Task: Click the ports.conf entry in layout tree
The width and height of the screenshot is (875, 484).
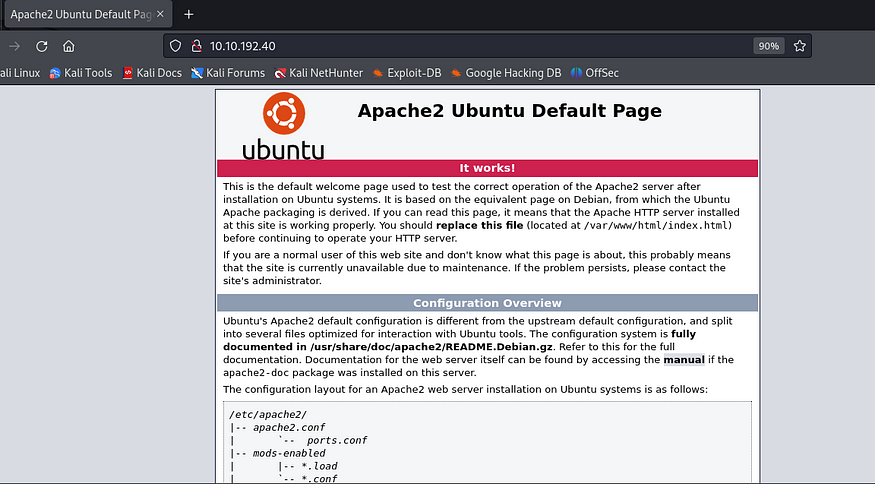Action: tap(337, 440)
